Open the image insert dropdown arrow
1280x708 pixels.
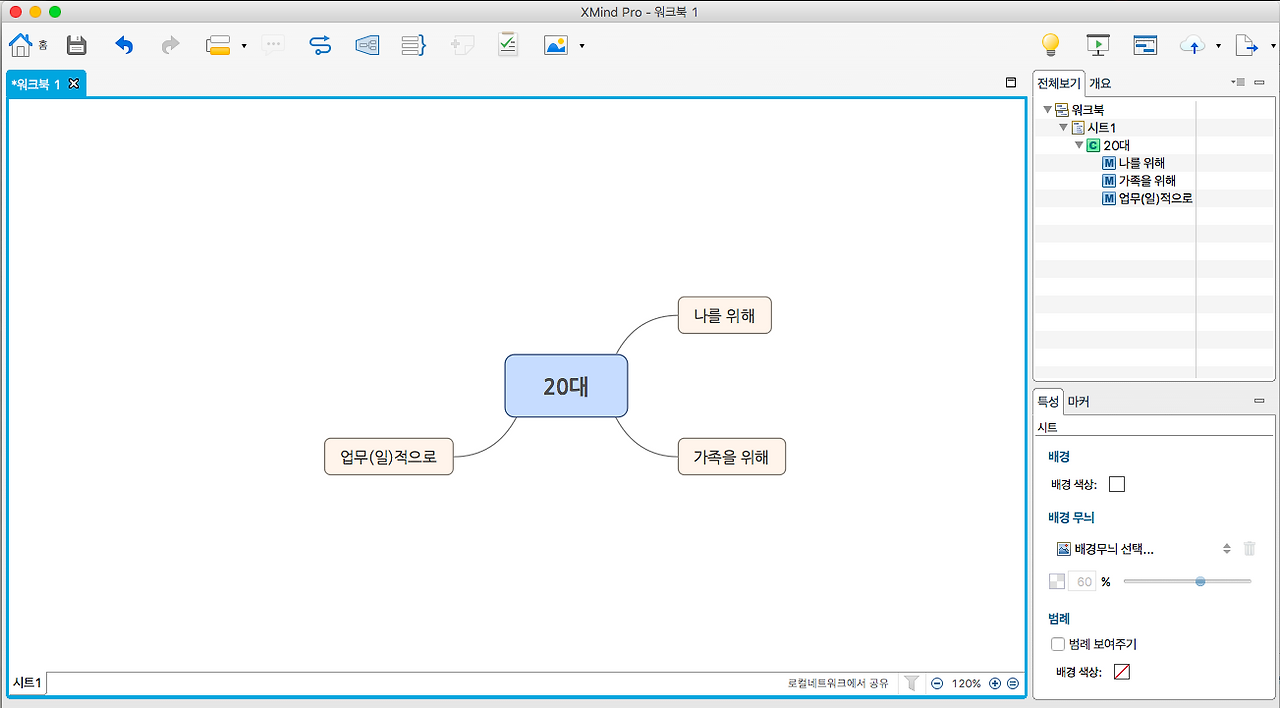coord(582,46)
